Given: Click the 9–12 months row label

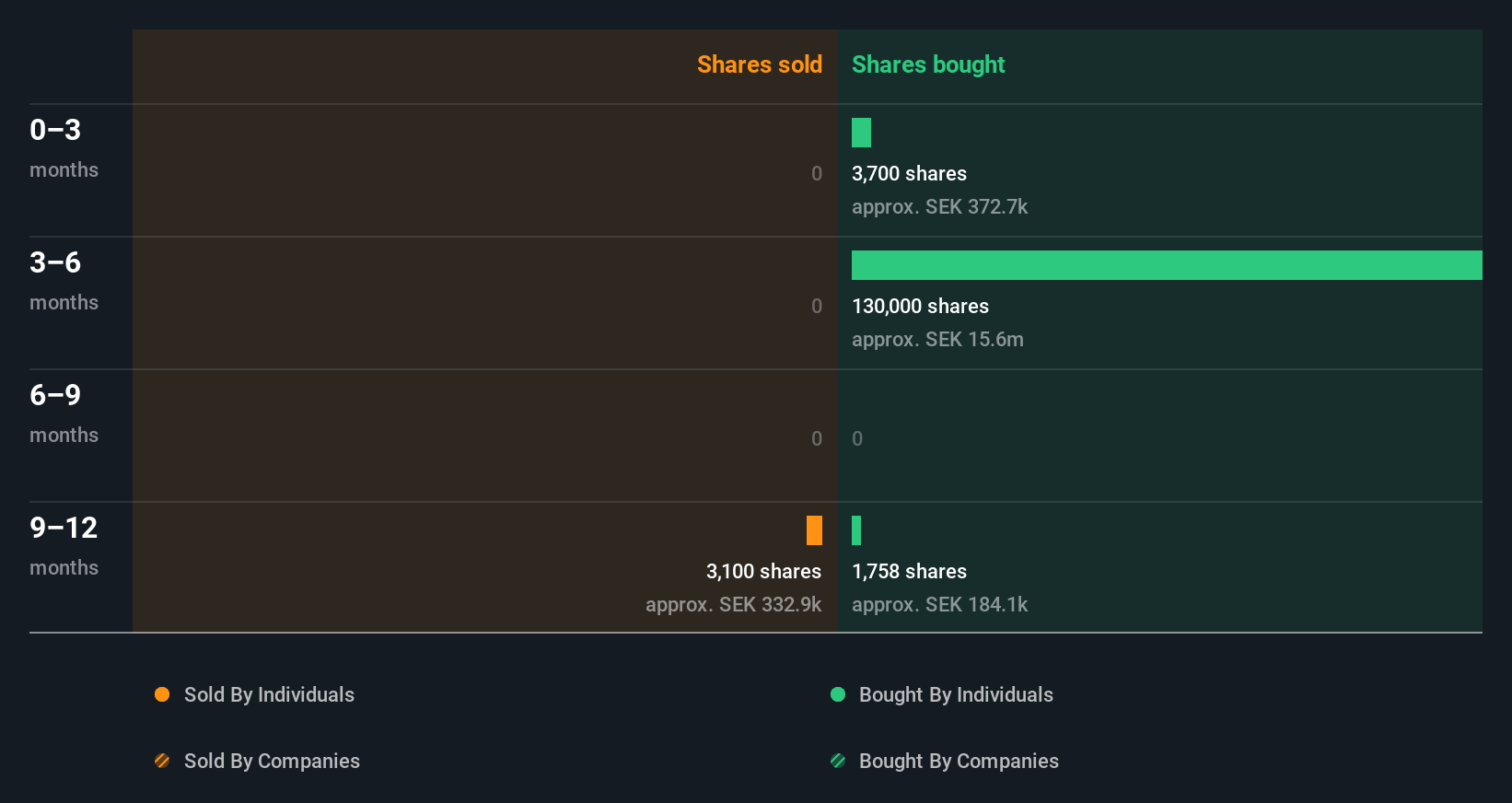Looking at the screenshot, I should [64, 545].
